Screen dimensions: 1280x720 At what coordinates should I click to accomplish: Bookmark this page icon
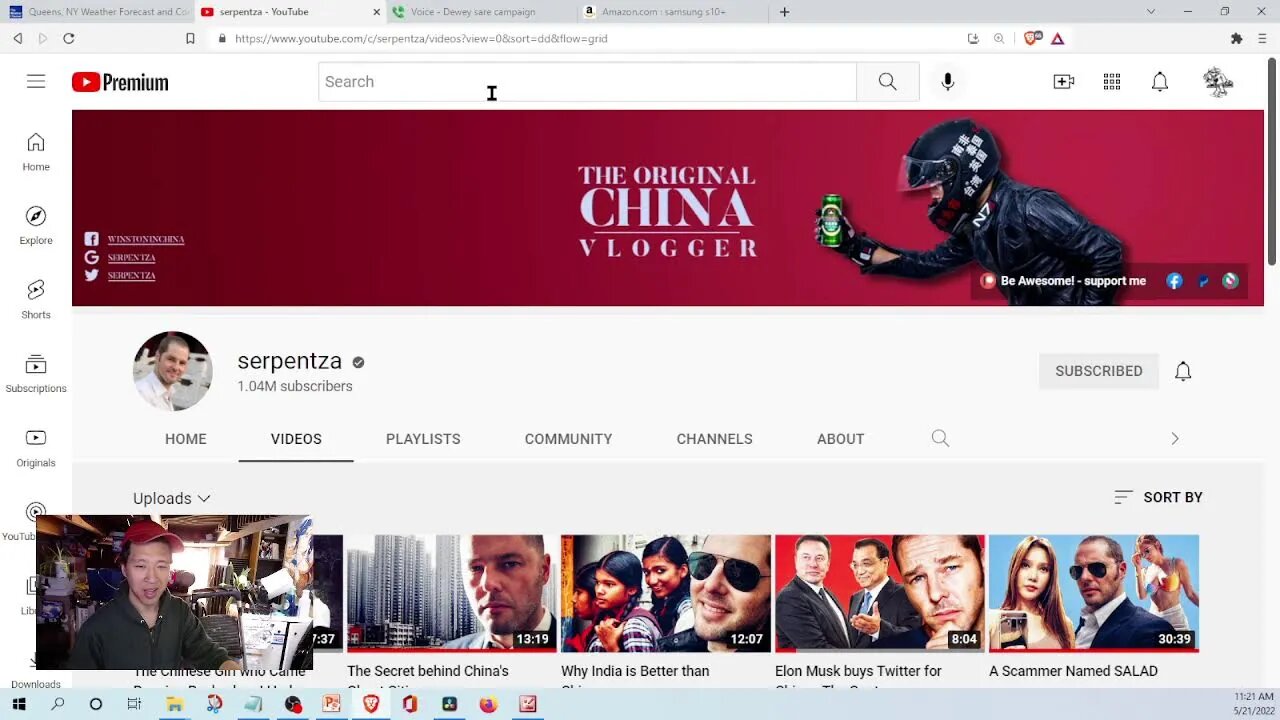190,38
